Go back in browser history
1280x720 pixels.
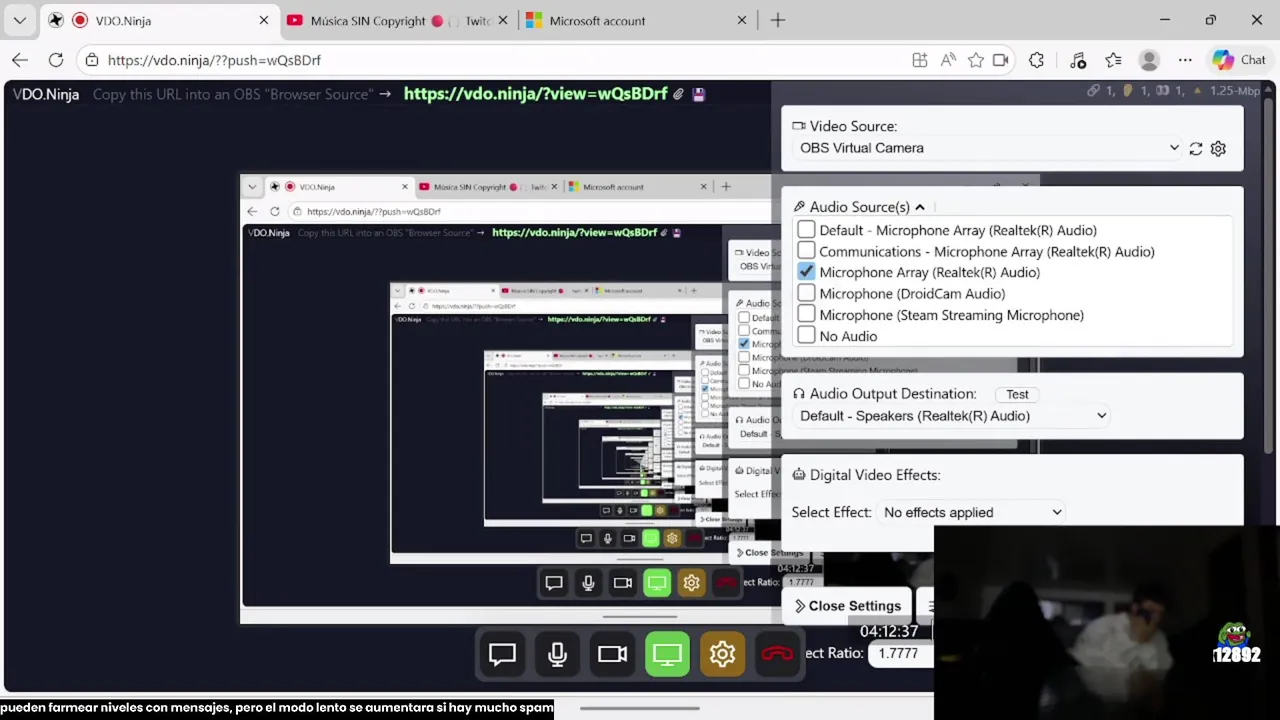(x=20, y=60)
